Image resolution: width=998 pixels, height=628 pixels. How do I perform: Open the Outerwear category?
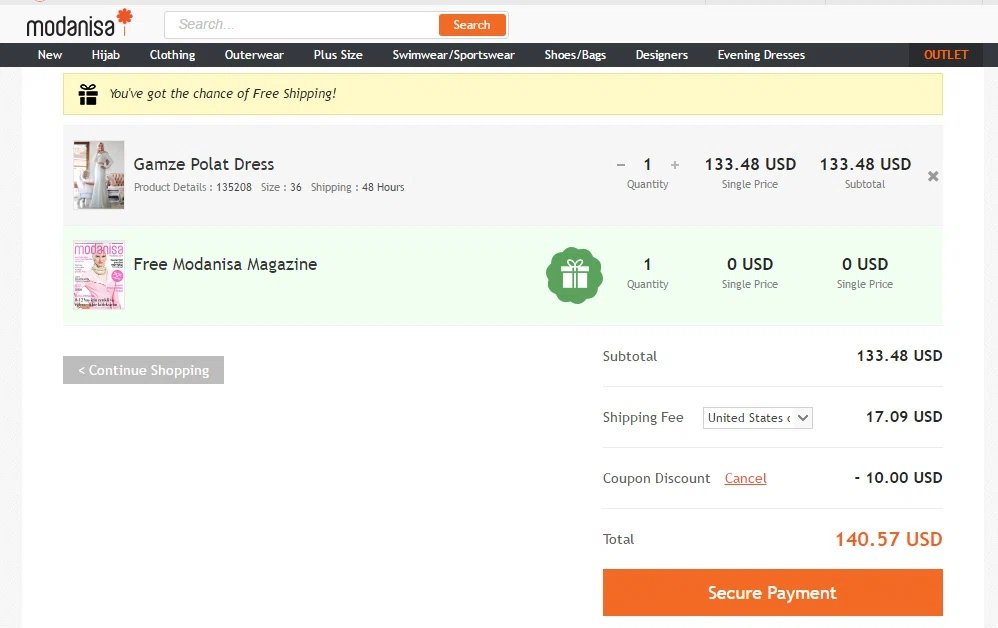tap(254, 55)
